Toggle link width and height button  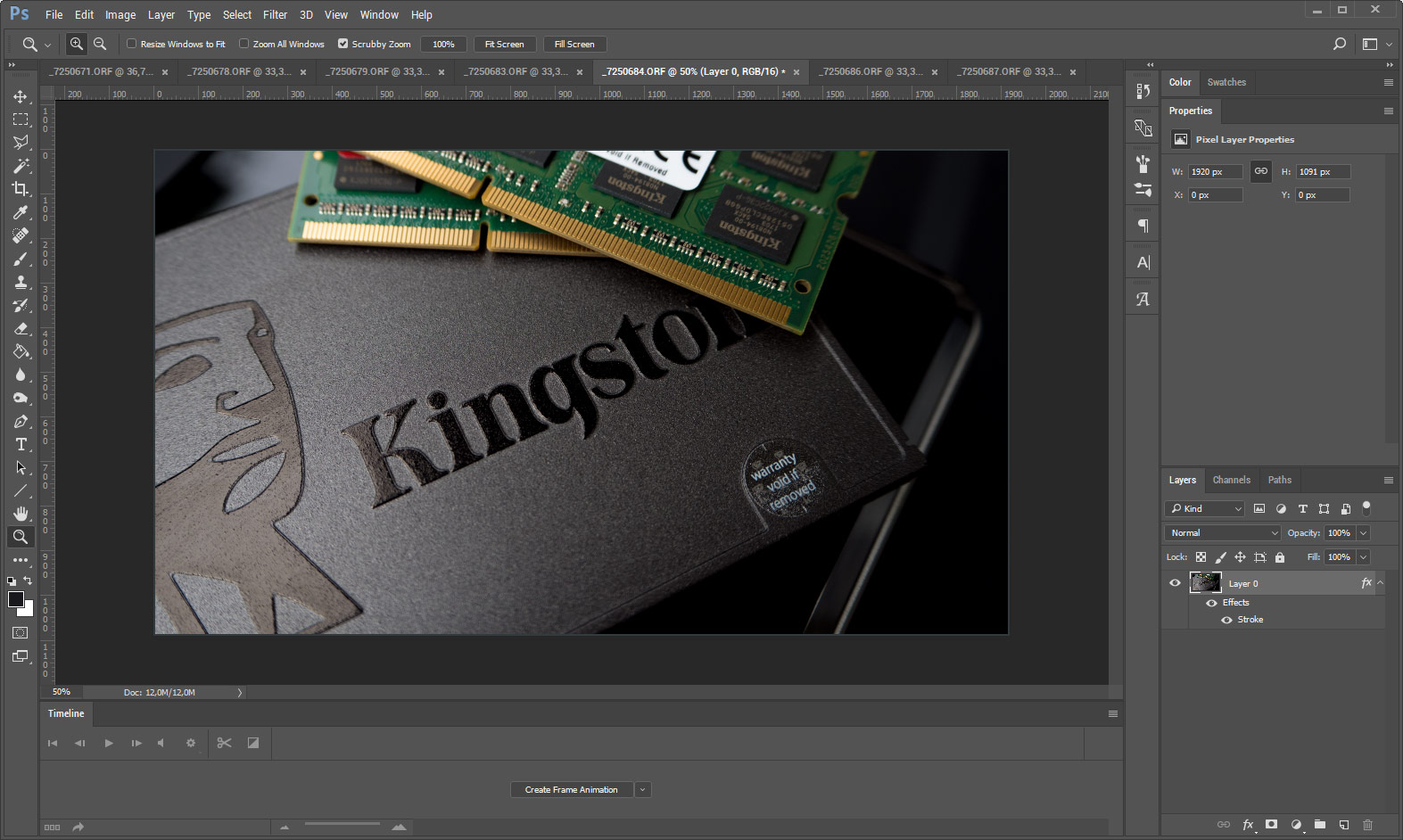pyautogui.click(x=1260, y=171)
